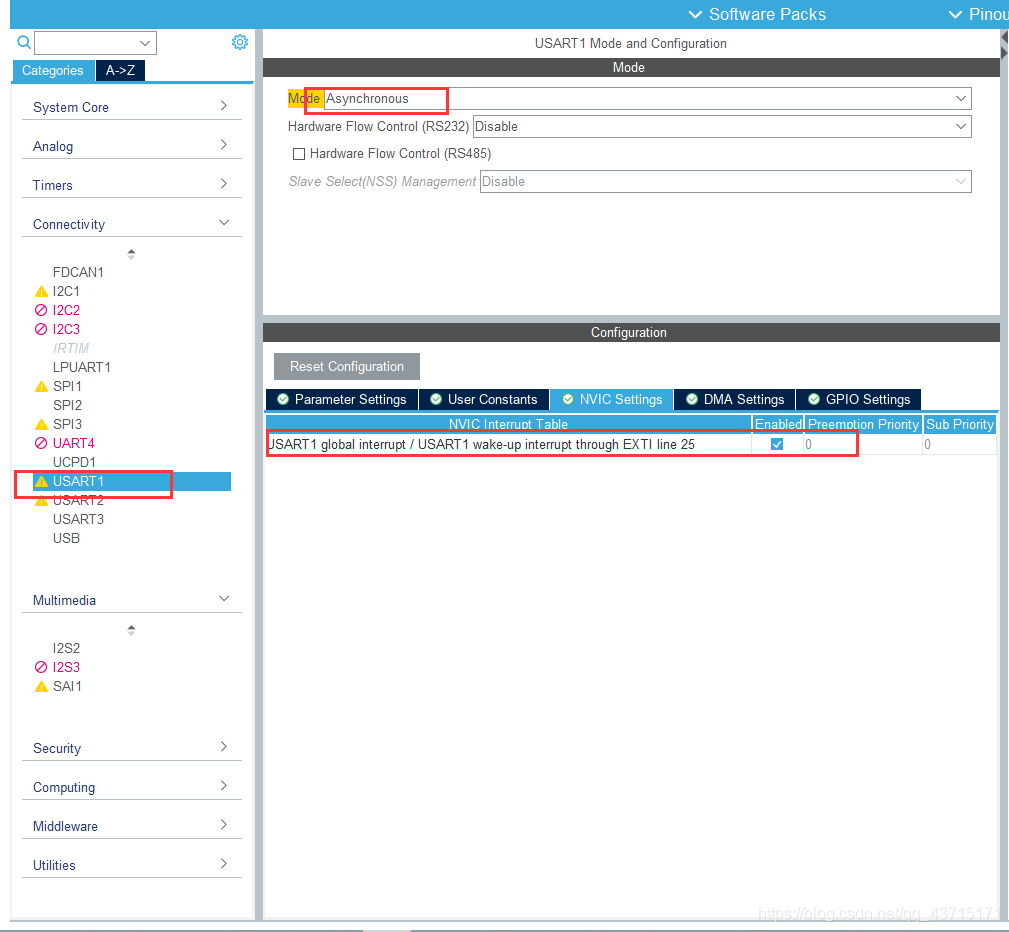Click the NVIC Settings green check icon
Screen dimensions: 1009x932
pyautogui.click(x=568, y=399)
